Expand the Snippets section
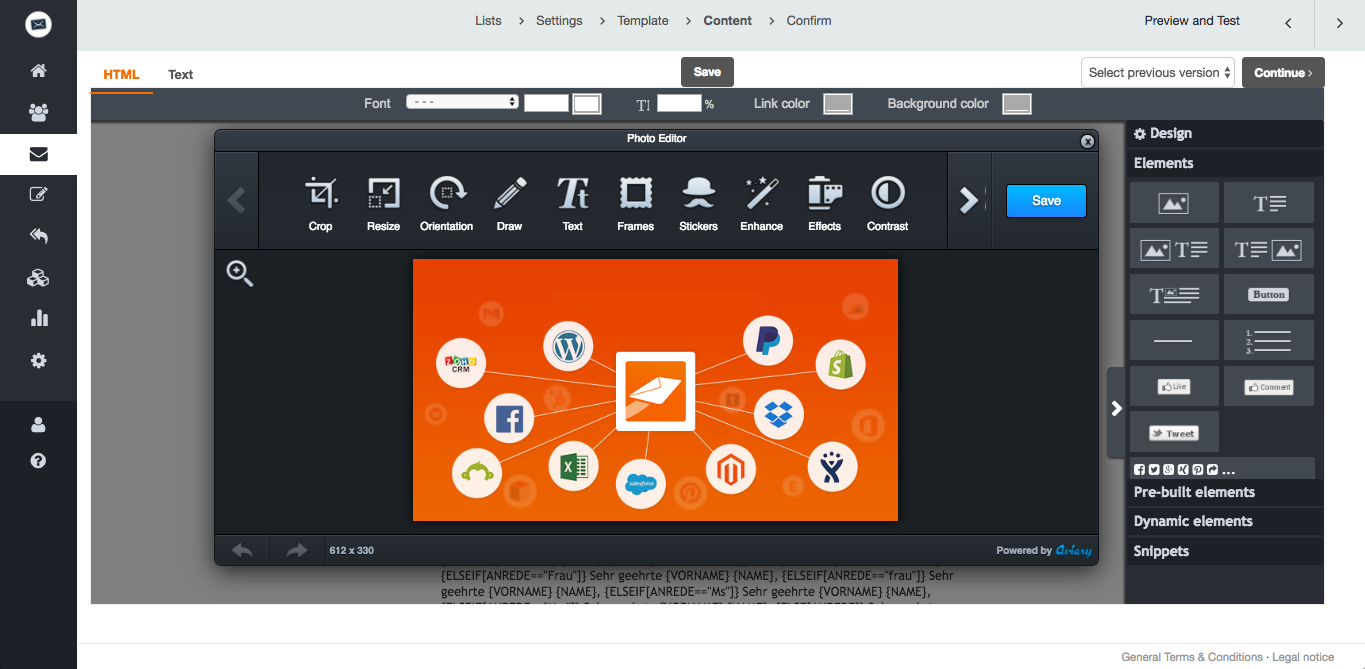Image resolution: width=1365 pixels, height=669 pixels. [x=1225, y=551]
